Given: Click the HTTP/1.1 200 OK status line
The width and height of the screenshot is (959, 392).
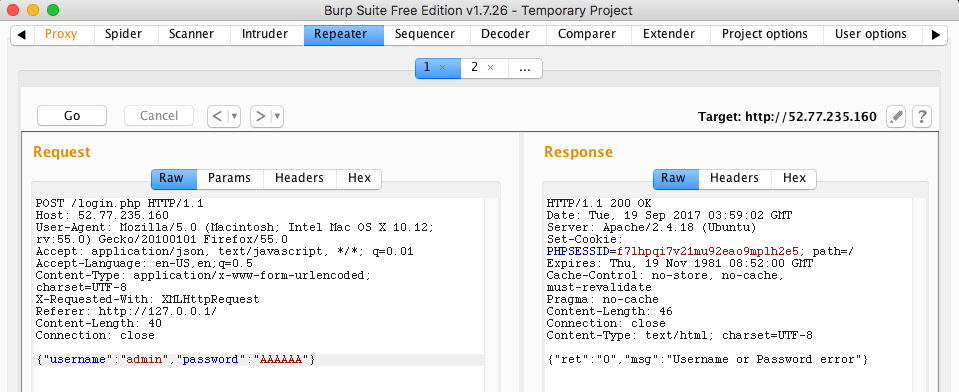Looking at the screenshot, I should pos(599,204).
